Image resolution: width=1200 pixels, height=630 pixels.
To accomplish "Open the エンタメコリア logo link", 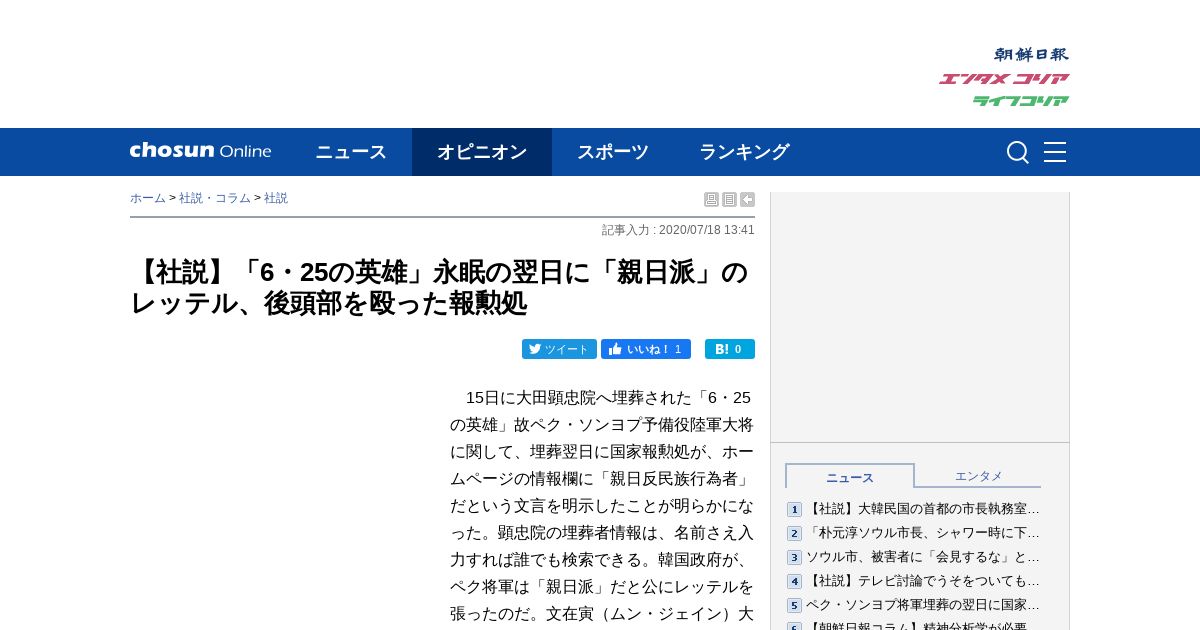I will (1004, 79).
